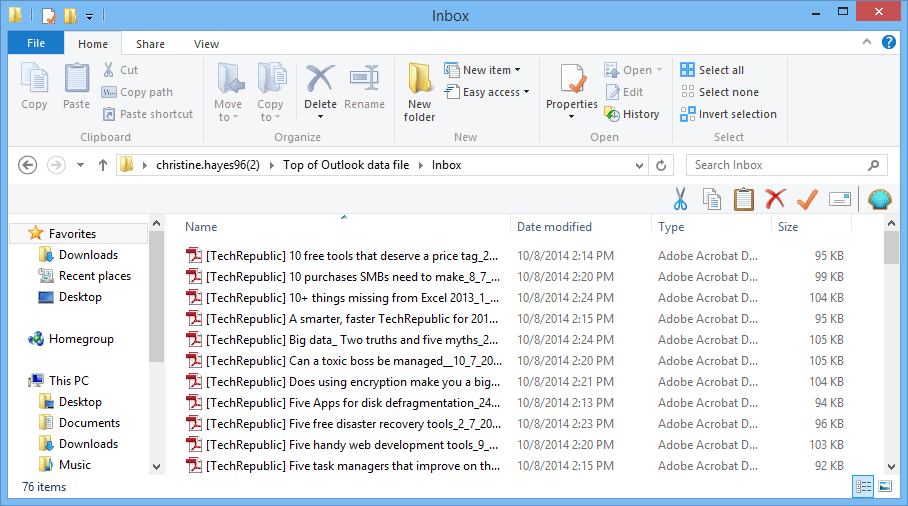908x506 pixels.
Task: Click Select none
Action: [719, 92]
